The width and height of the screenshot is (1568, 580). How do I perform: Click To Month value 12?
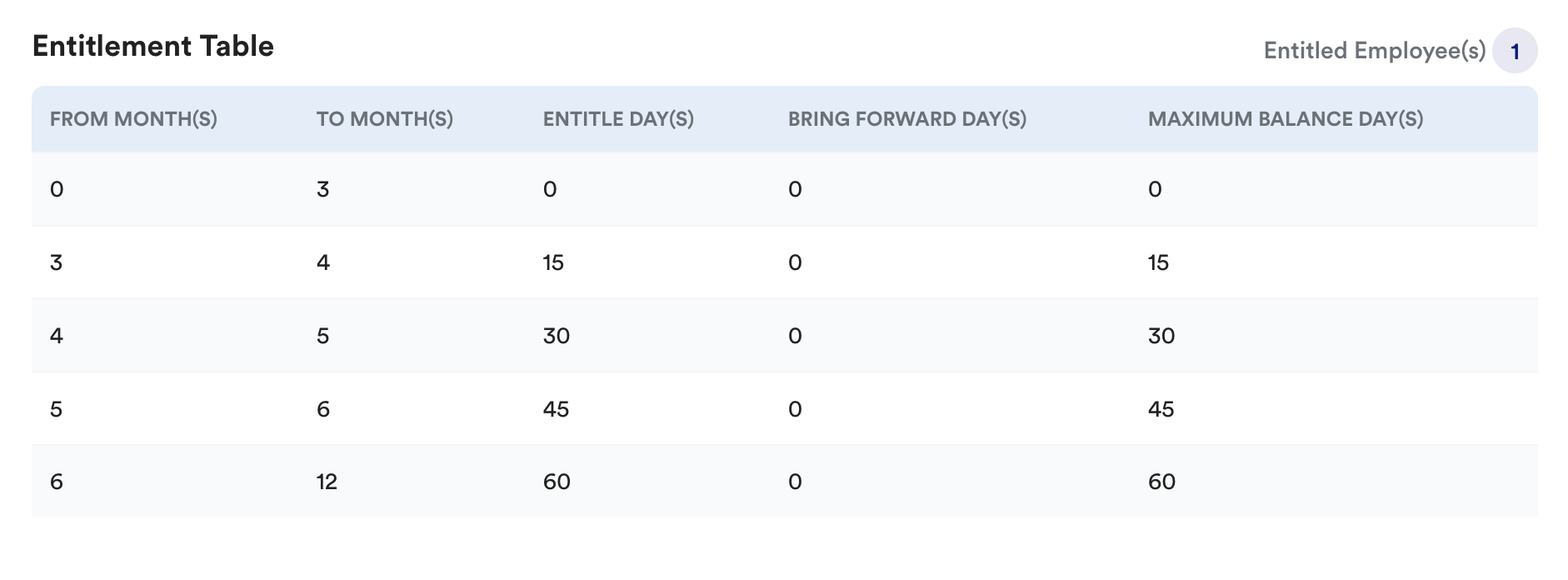tap(327, 482)
